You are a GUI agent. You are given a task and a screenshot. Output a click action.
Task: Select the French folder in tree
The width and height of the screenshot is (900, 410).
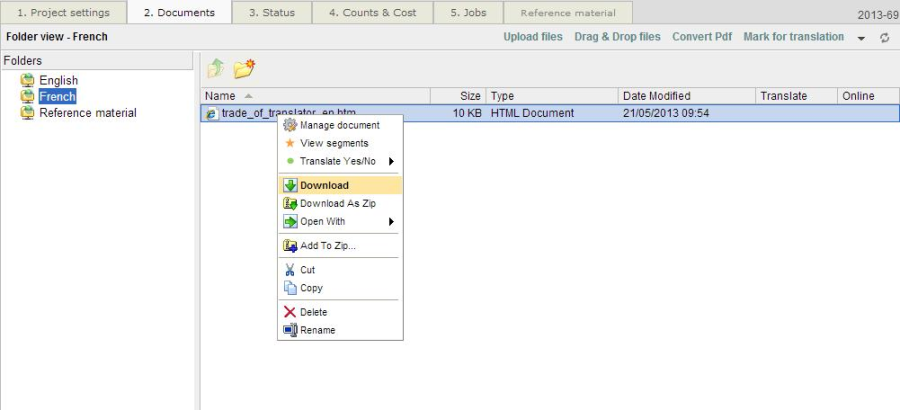coord(57,97)
